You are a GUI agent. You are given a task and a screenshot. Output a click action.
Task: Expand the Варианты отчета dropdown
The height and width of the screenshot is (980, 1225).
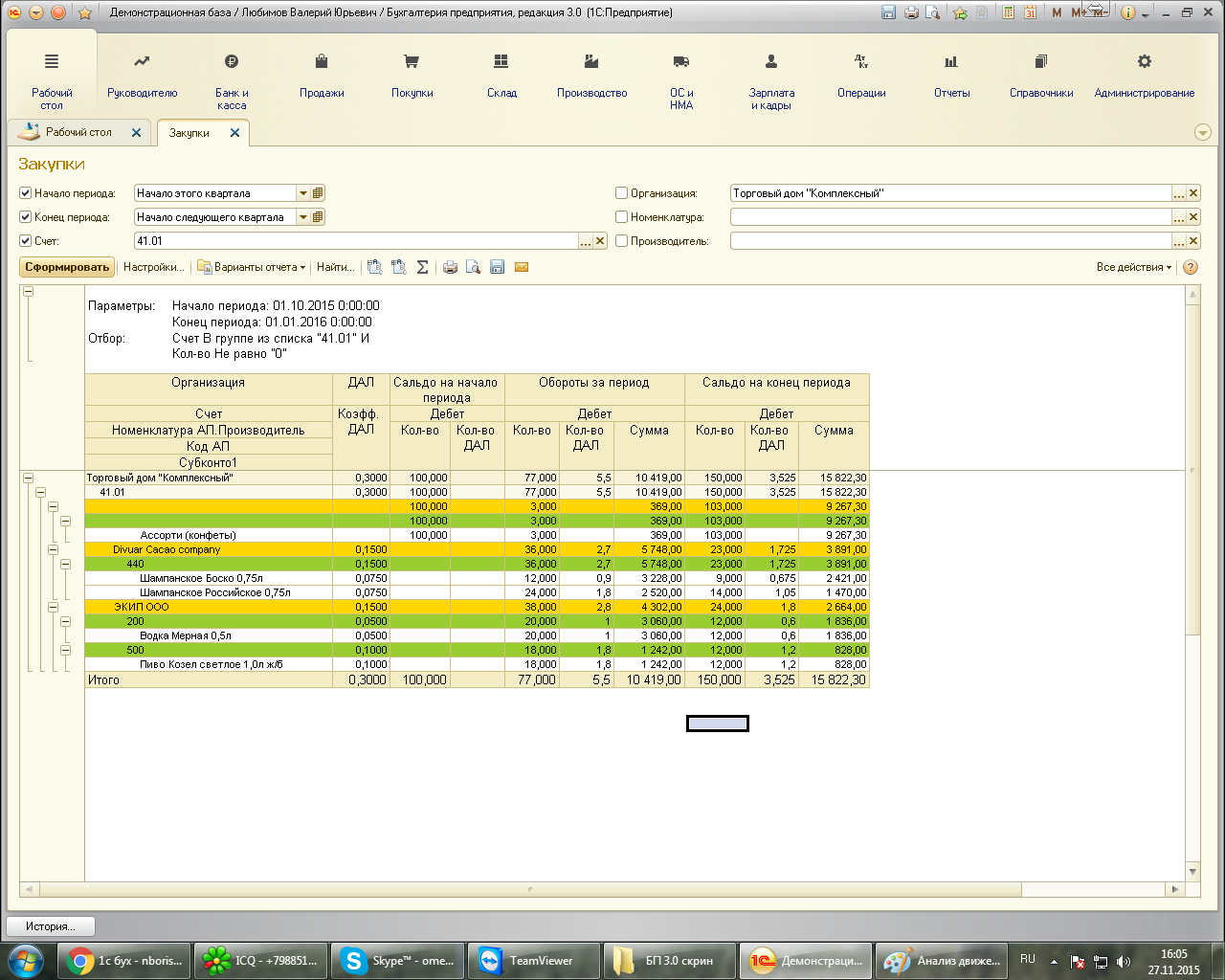pyautogui.click(x=252, y=267)
